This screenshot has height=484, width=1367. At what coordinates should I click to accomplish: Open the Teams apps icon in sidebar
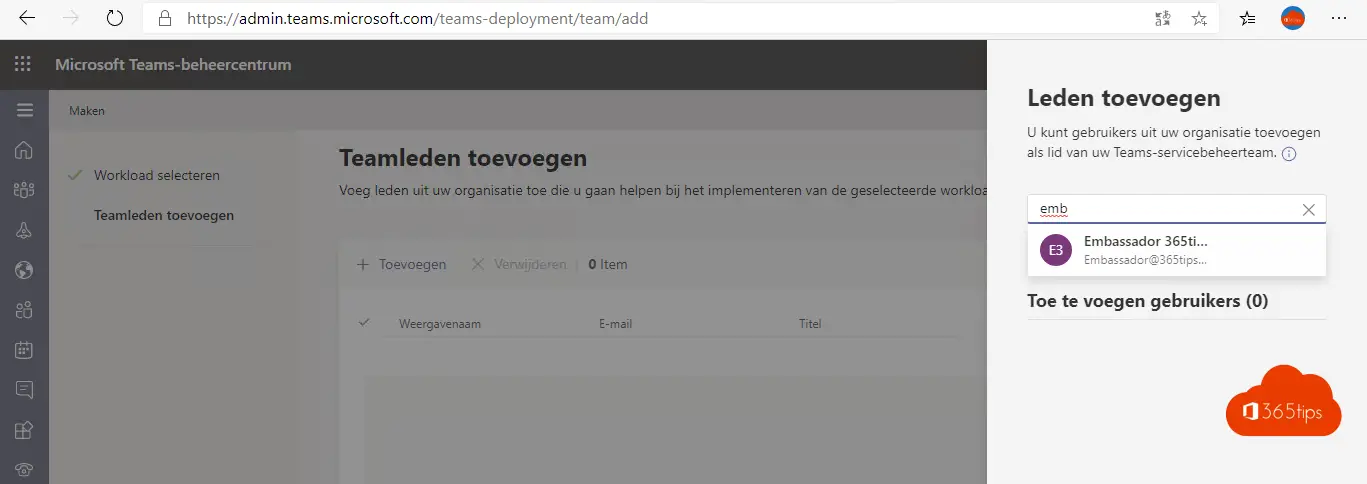24,430
